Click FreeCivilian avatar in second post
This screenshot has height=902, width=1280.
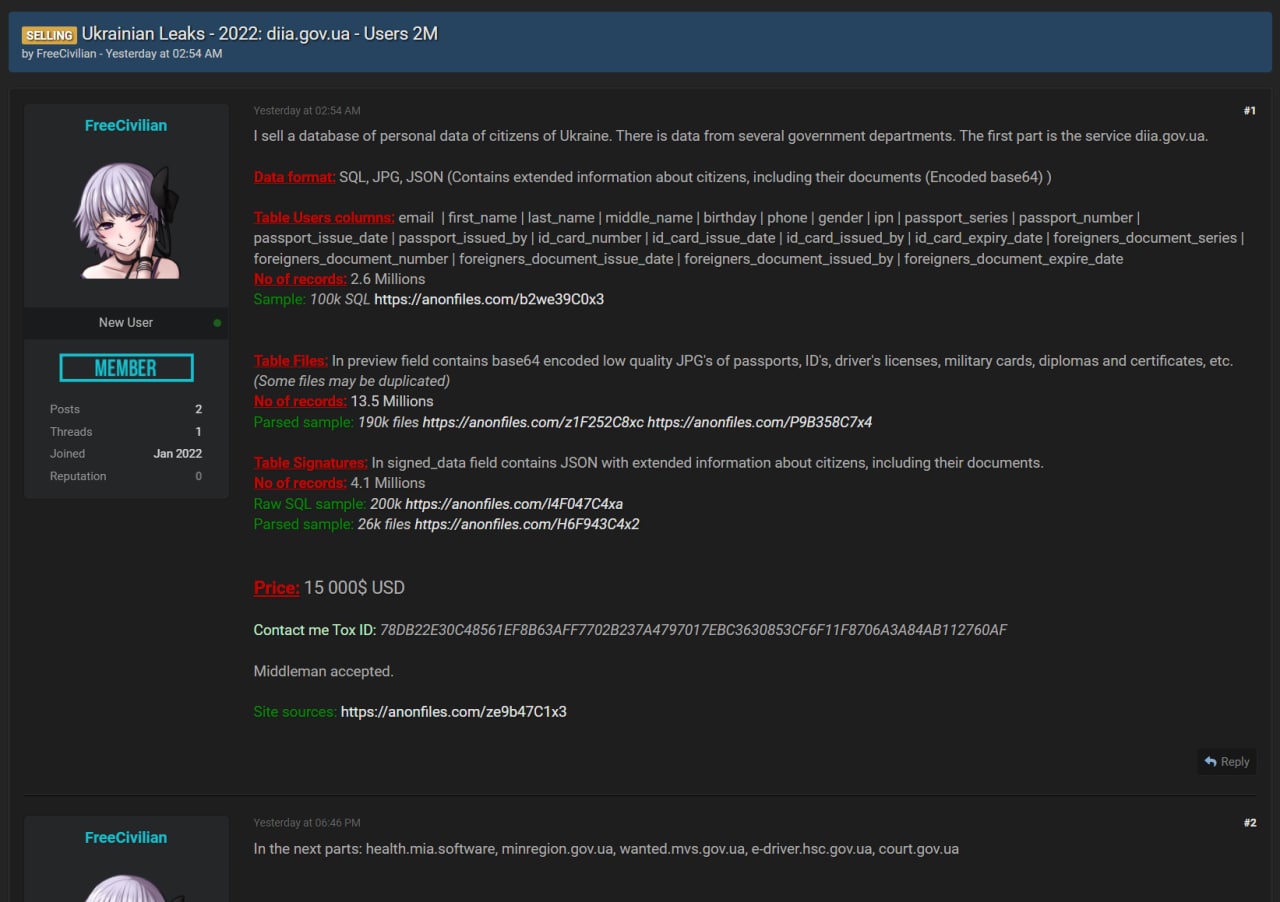(x=127, y=888)
